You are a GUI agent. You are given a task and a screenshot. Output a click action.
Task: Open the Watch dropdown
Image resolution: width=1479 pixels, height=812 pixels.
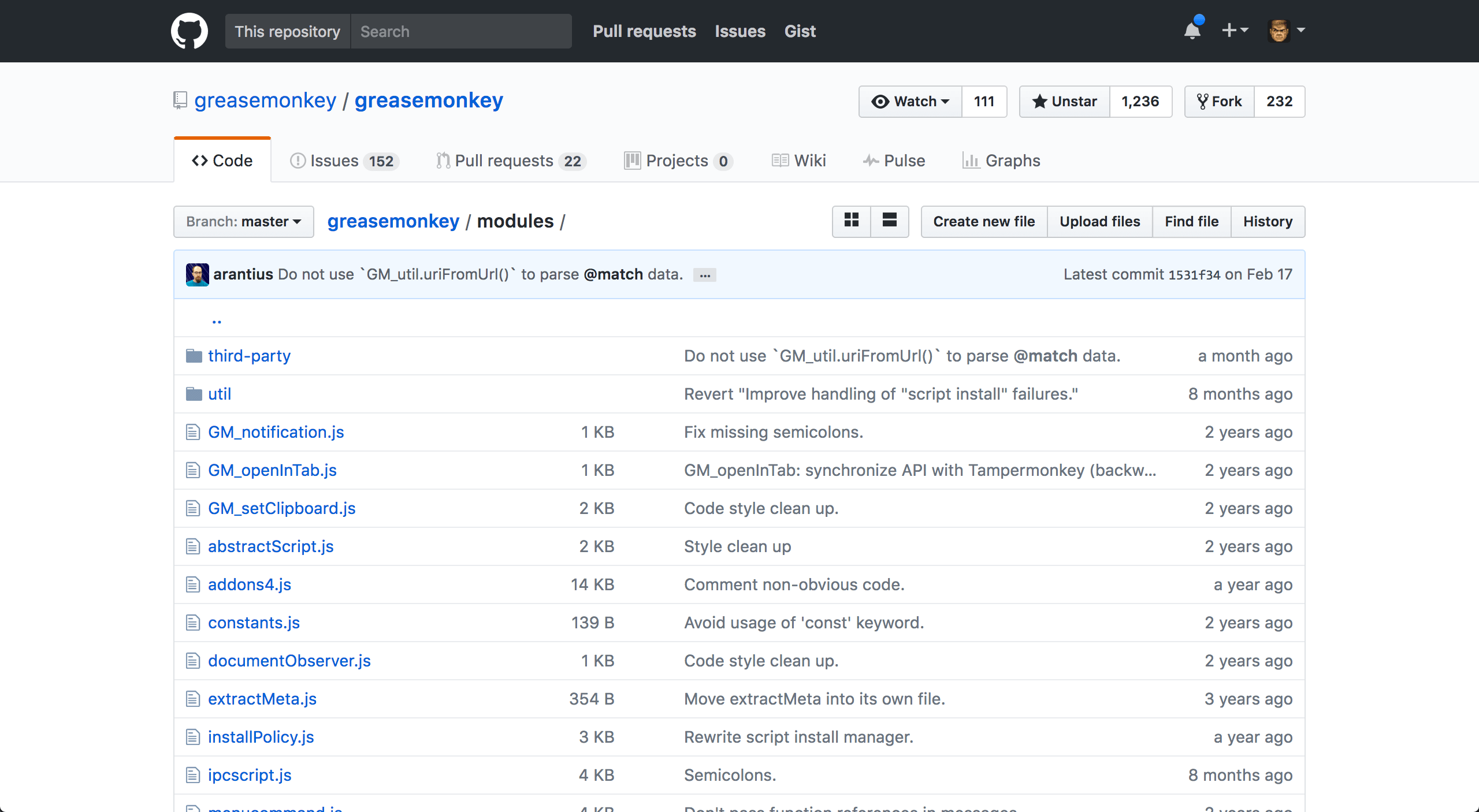click(x=911, y=102)
